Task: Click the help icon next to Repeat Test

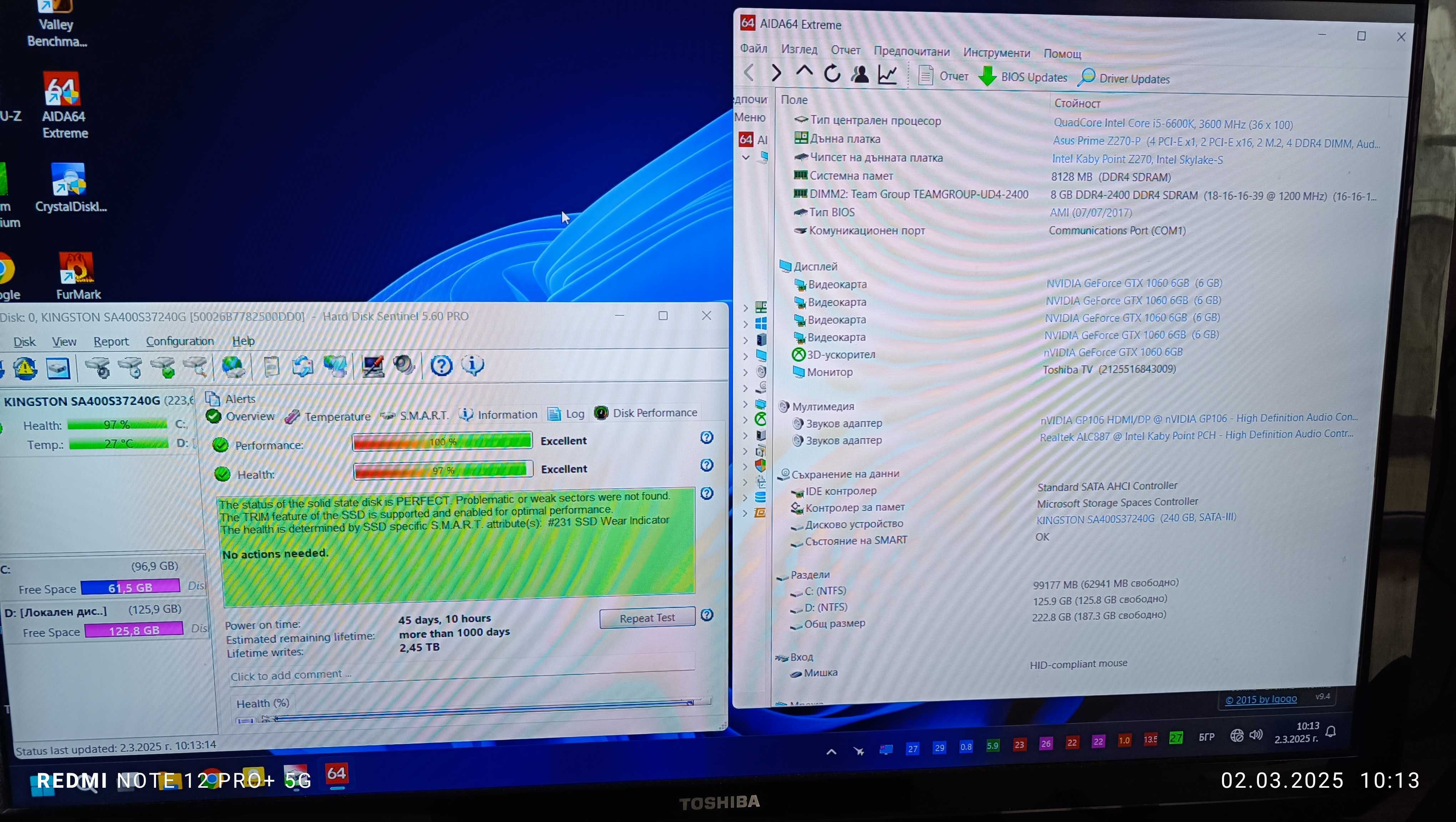Action: coord(707,615)
